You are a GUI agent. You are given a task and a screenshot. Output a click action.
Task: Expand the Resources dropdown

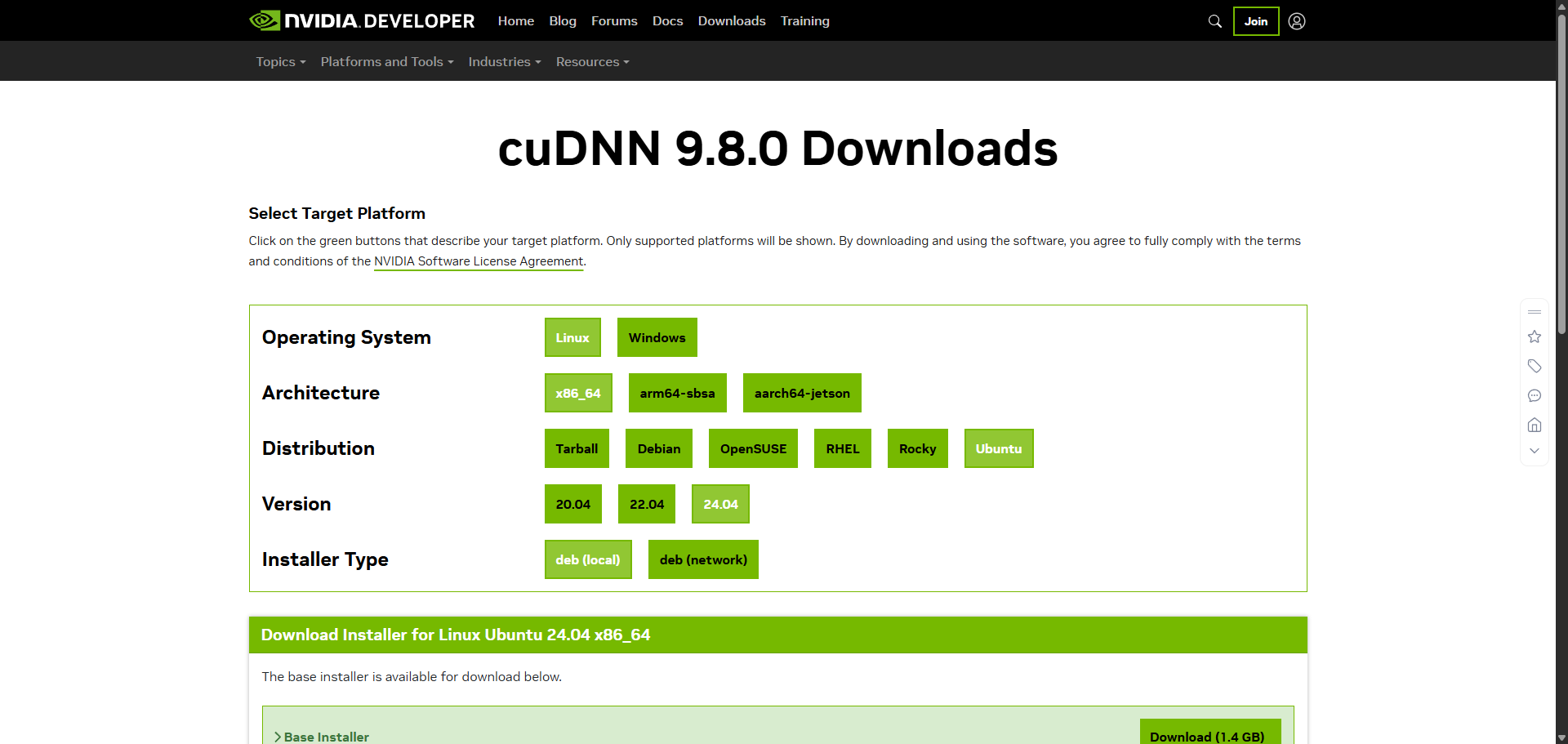593,61
